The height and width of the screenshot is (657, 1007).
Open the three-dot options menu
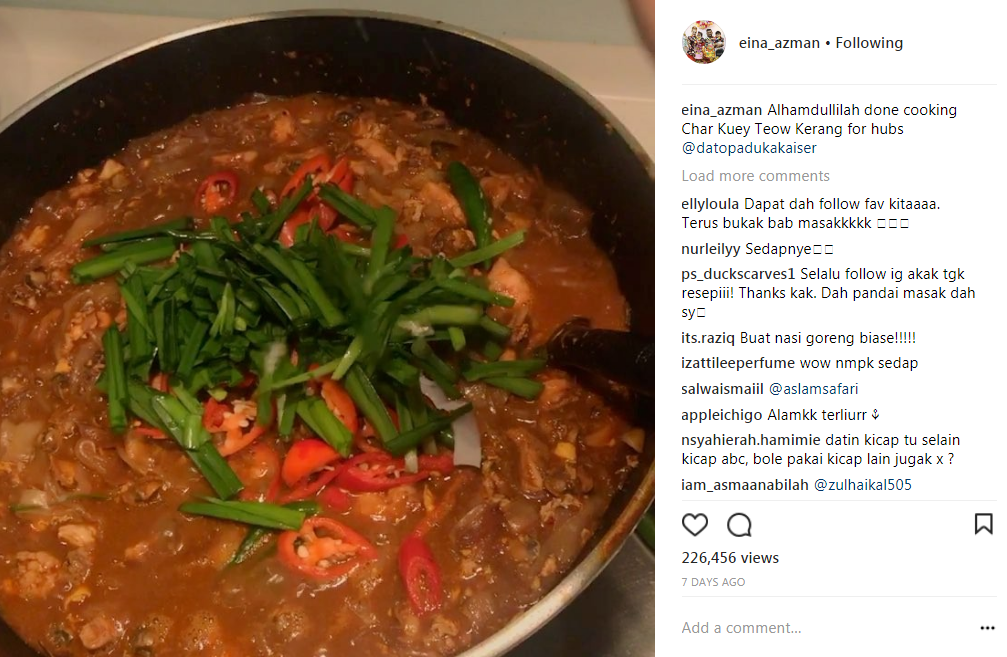tap(987, 627)
